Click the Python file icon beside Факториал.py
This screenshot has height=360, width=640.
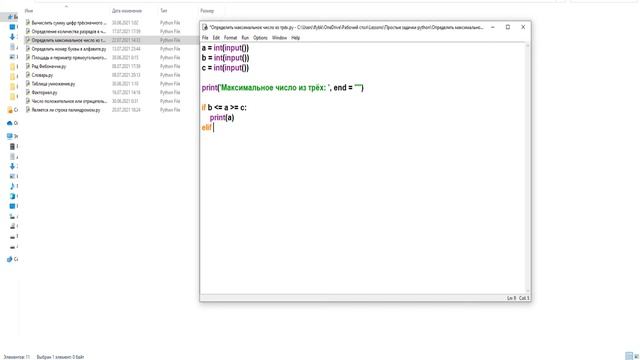click(28, 93)
